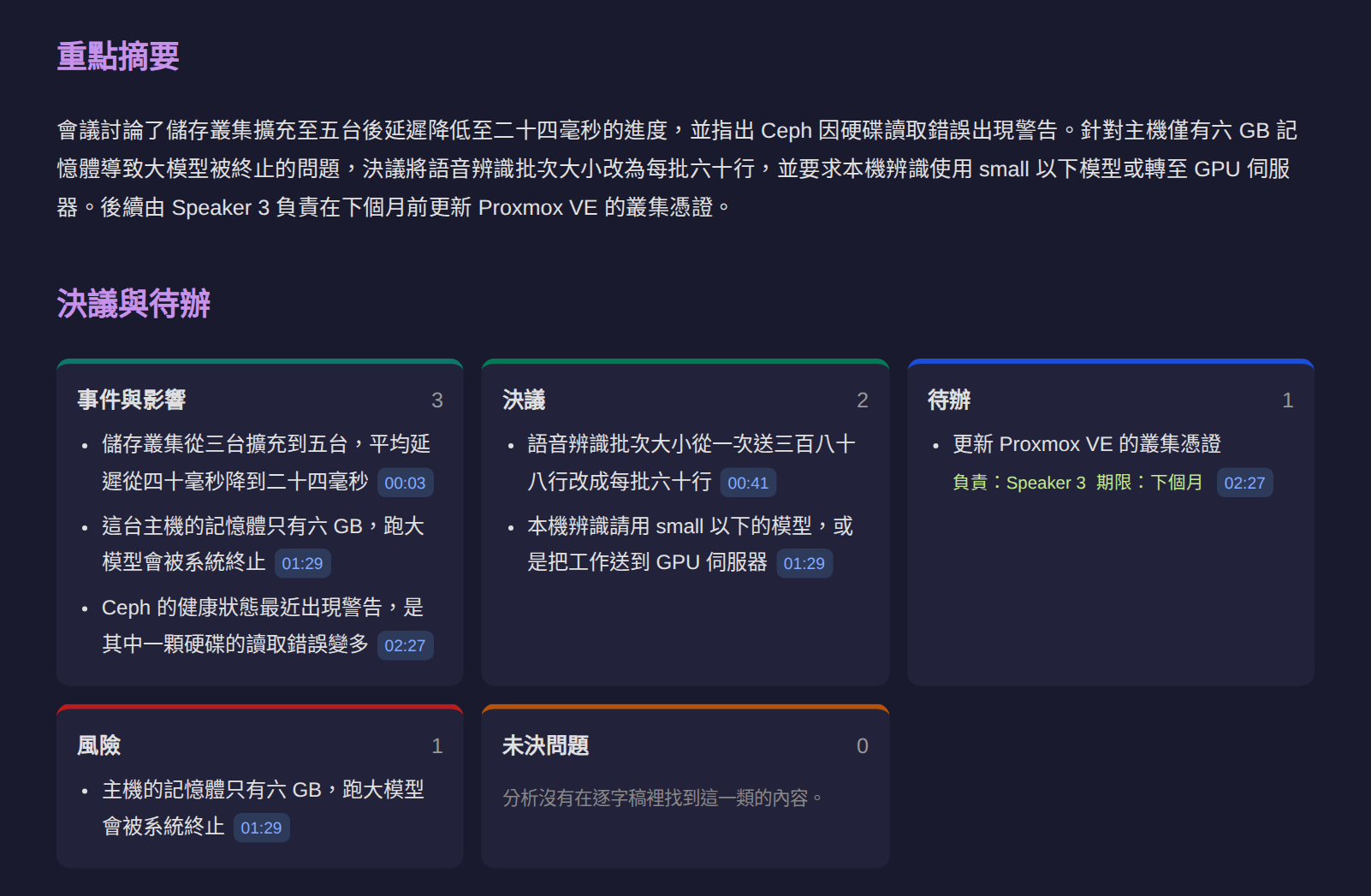
Task: Click the count 3 in the 事件與影響 card
Action: (x=437, y=401)
